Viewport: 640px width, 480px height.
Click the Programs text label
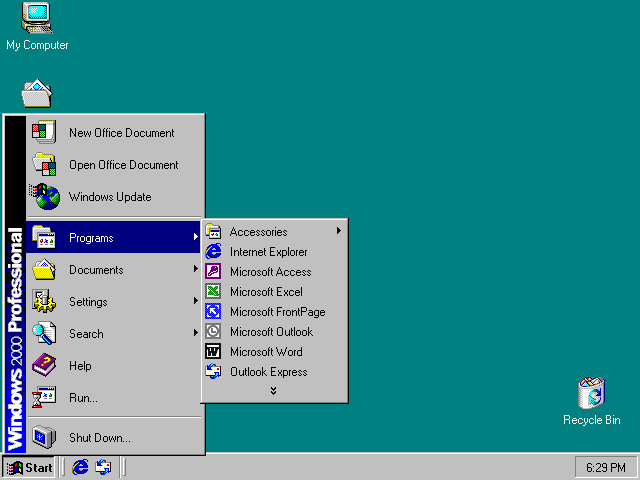click(x=91, y=238)
